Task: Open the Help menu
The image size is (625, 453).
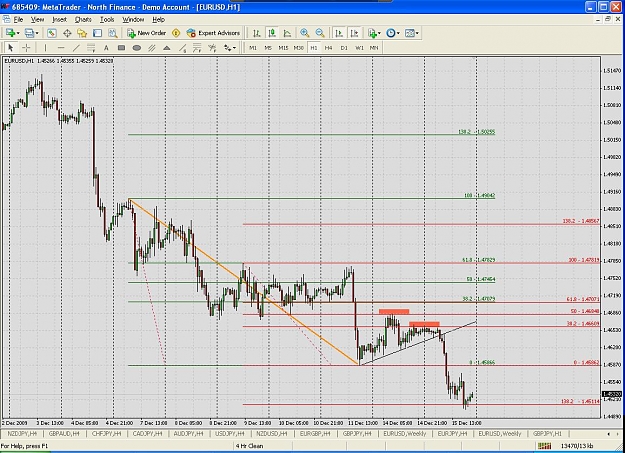Action: coord(158,19)
